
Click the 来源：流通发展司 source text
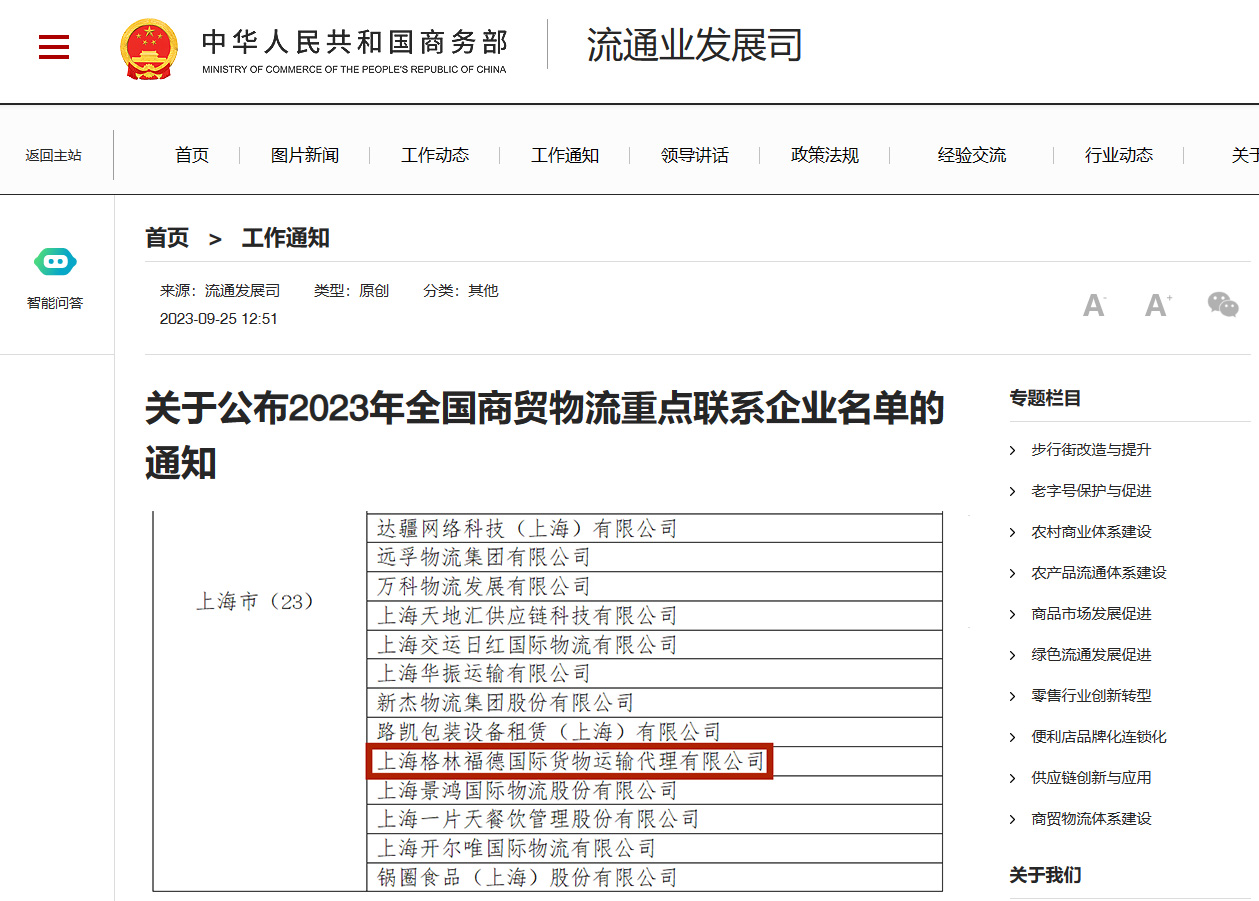pyautogui.click(x=220, y=291)
